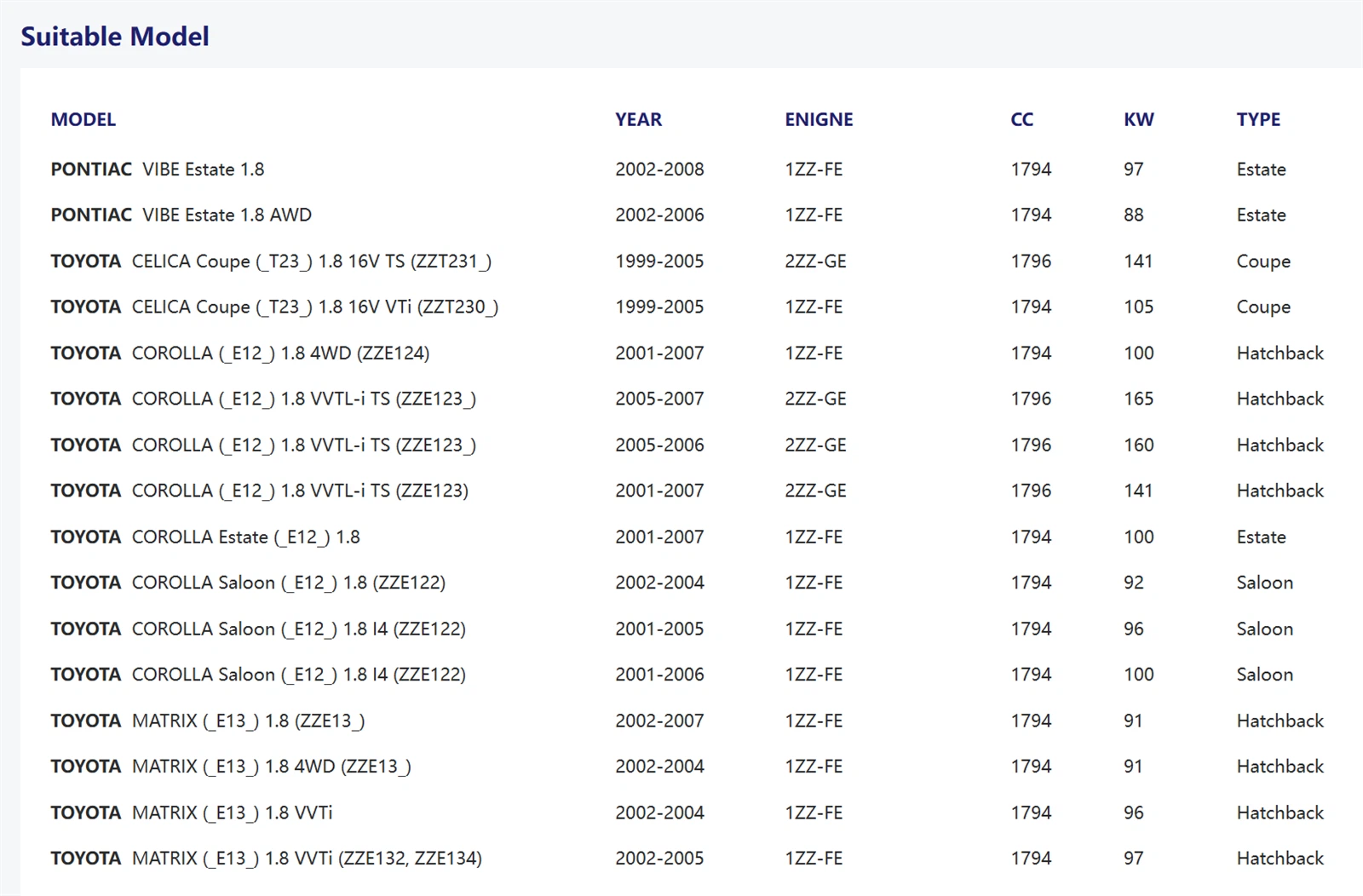1363x896 pixels.
Task: Click the KW value 88
Action: 1134,215
